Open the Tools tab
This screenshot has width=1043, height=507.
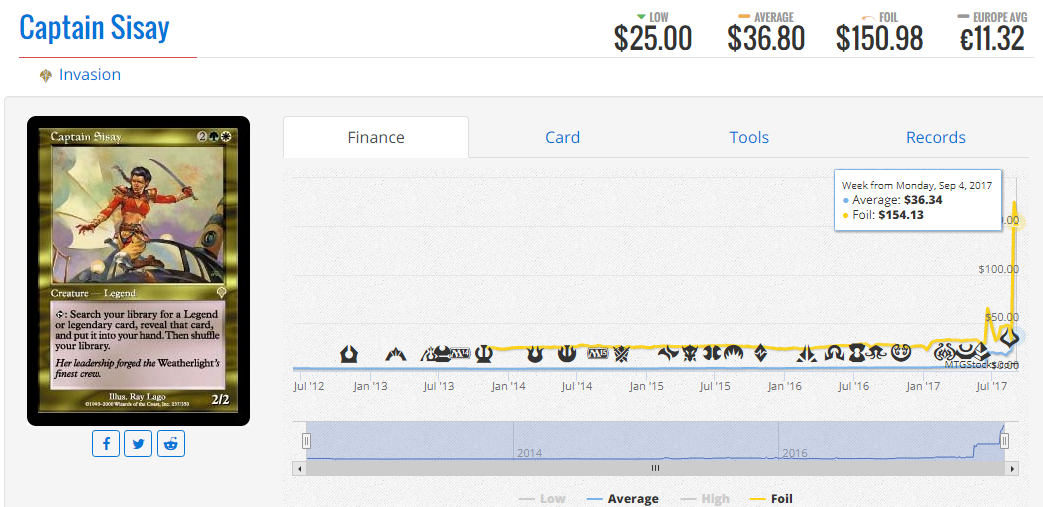749,138
